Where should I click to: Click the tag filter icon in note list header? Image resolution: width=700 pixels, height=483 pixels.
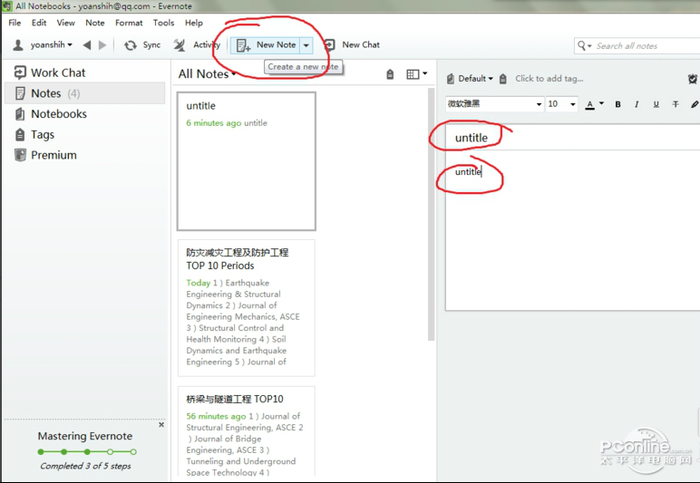(390, 74)
